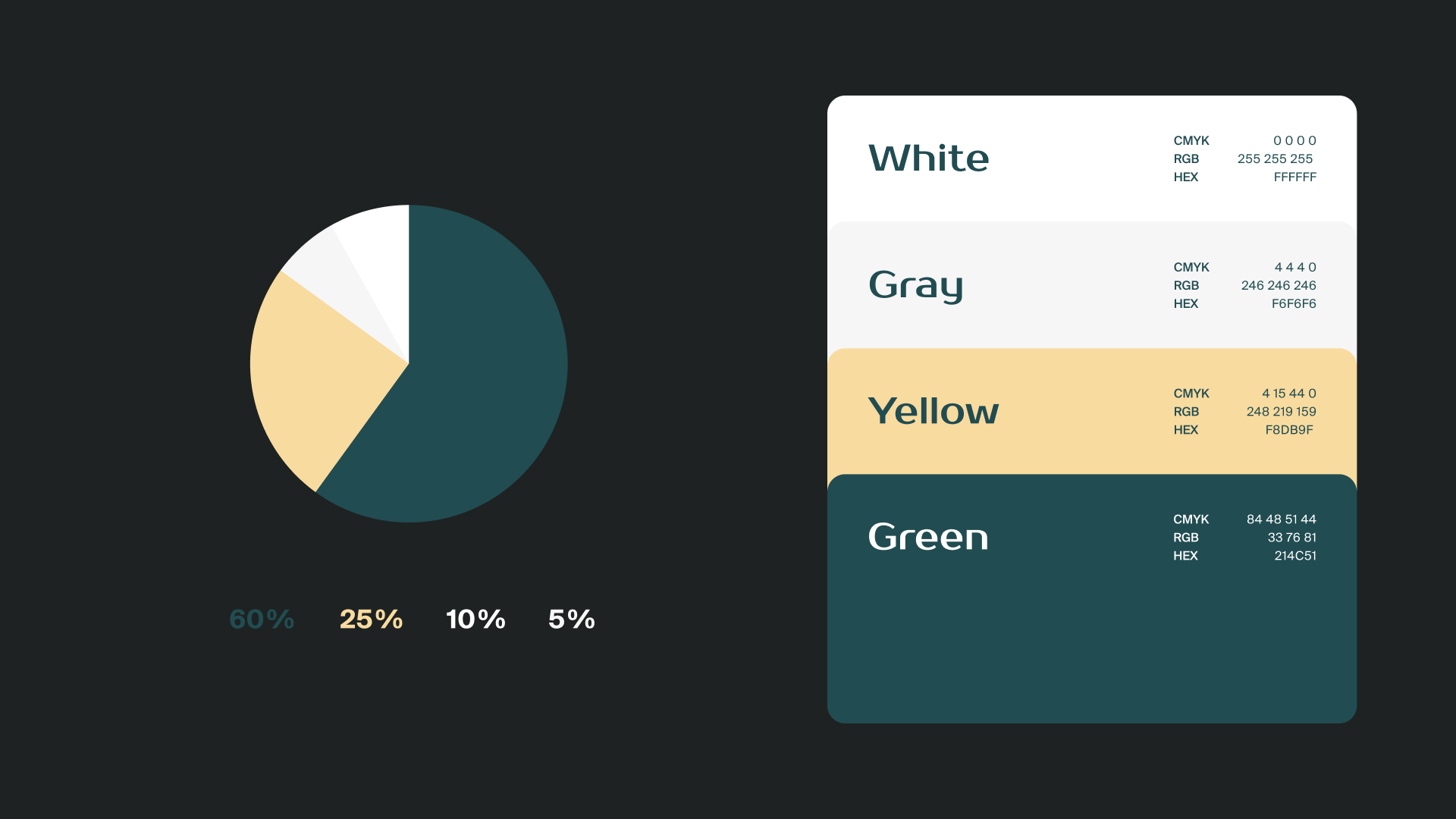Viewport: 1456px width, 819px height.
Task: Select the gray CMYK value 4 4 4 0
Action: [x=1295, y=268]
